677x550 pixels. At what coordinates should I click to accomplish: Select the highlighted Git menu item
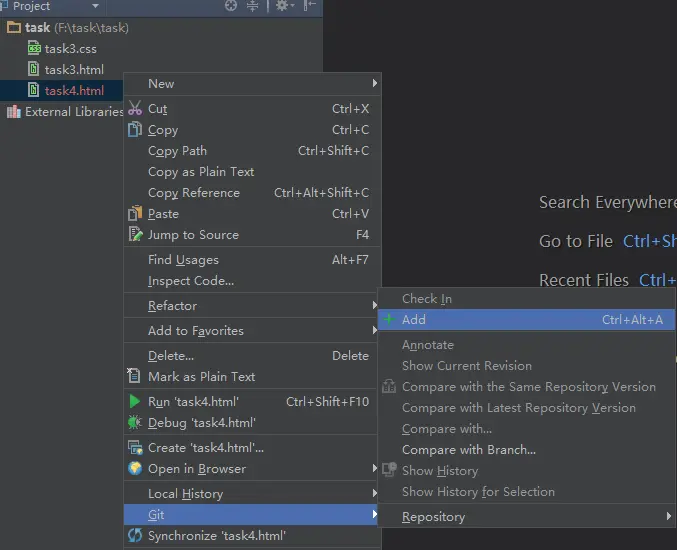tap(251, 515)
